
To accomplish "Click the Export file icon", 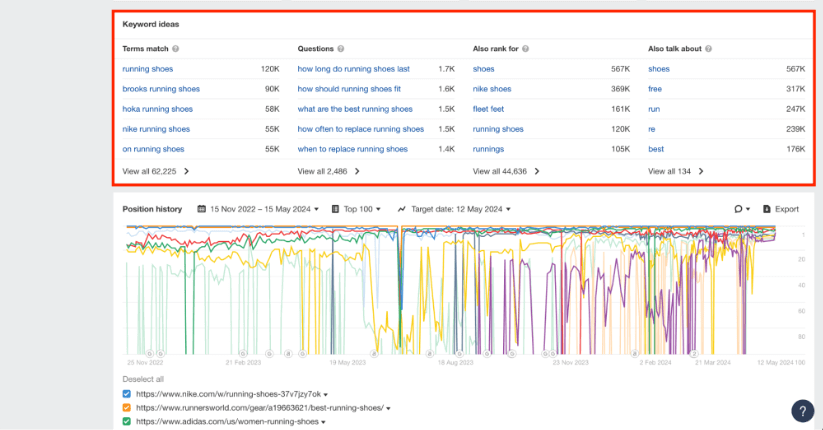I will [x=767, y=209].
